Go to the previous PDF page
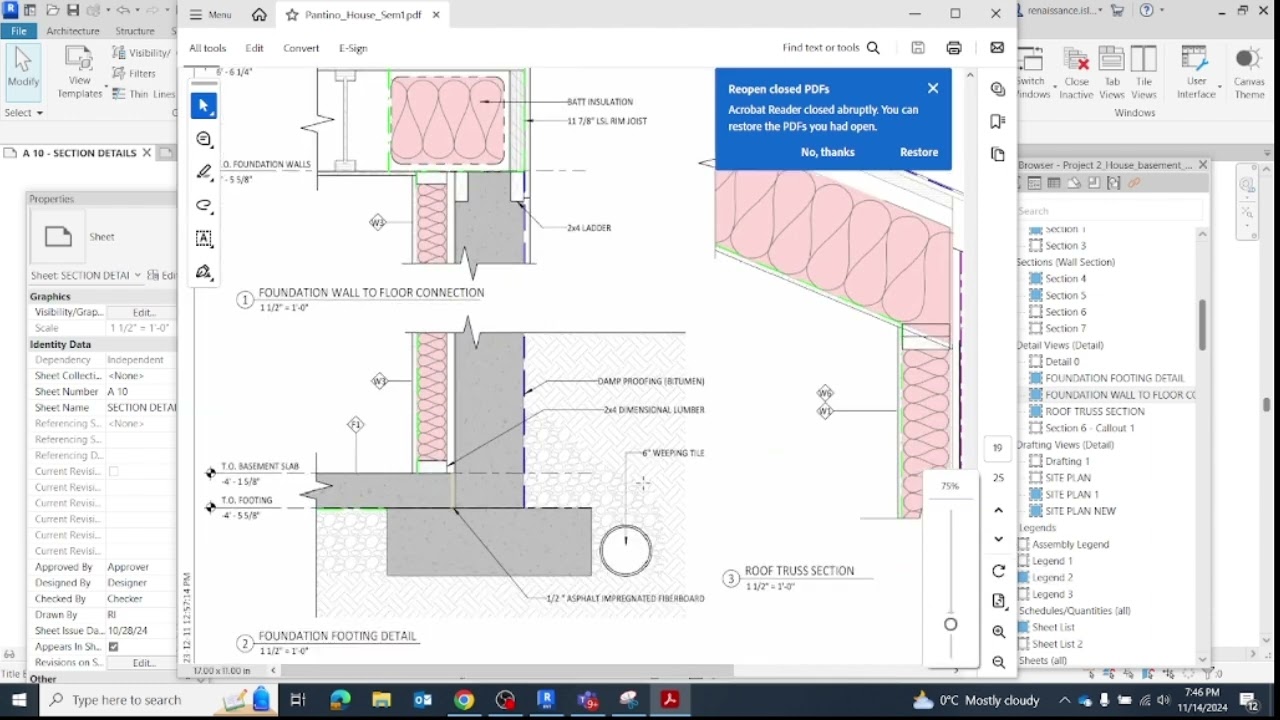1280x720 pixels. 998,510
